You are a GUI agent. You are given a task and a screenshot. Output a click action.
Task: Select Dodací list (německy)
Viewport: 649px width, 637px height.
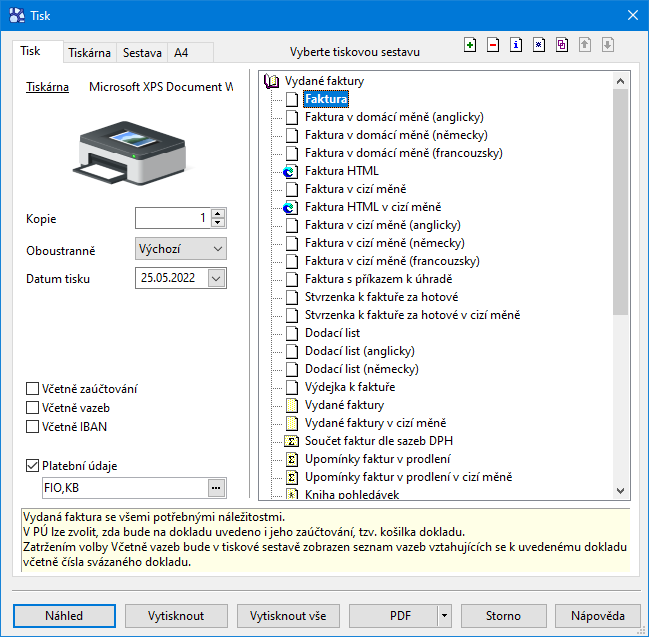(362, 369)
